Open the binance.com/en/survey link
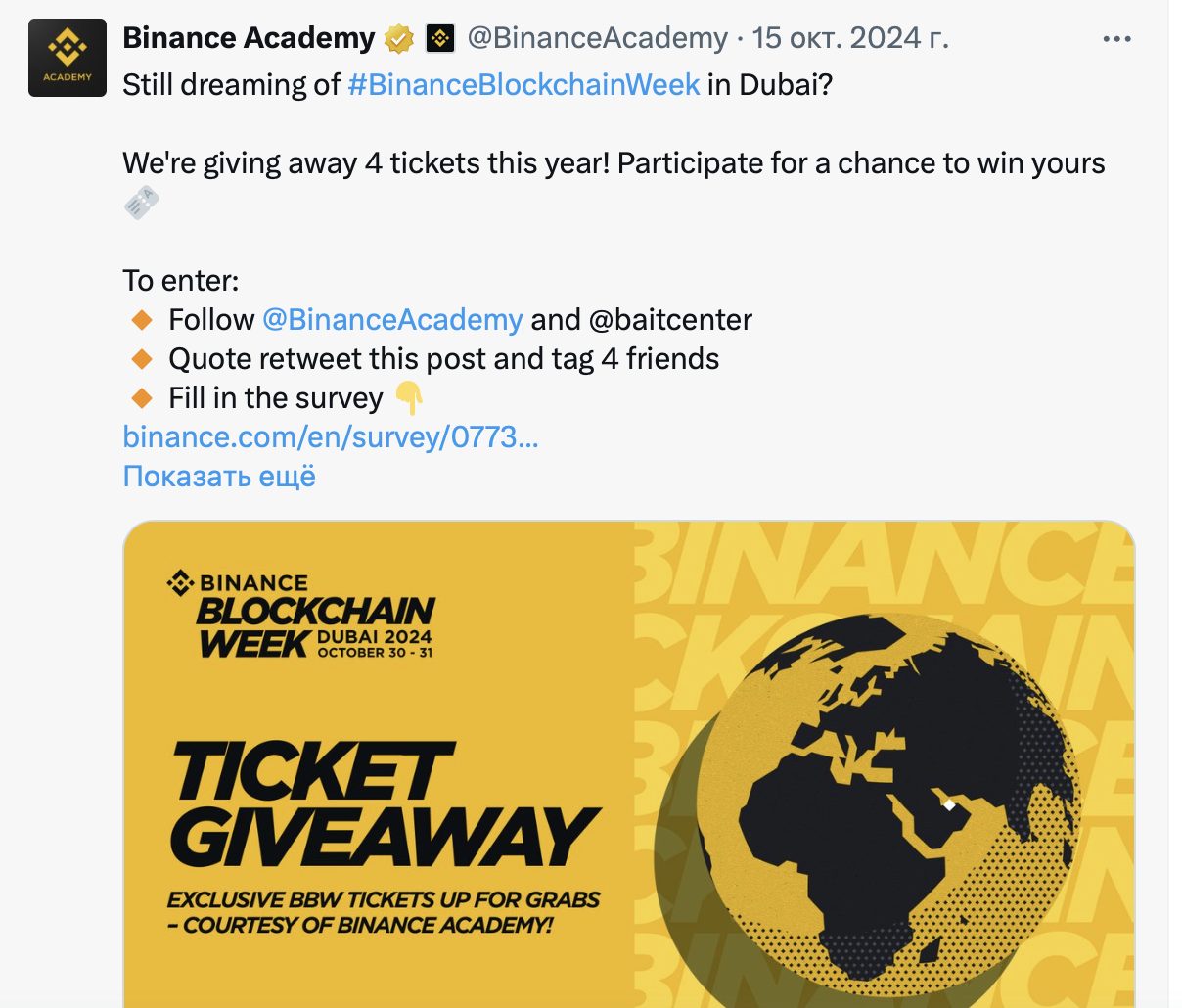Screen dimensions: 1182x1008 coord(331,436)
